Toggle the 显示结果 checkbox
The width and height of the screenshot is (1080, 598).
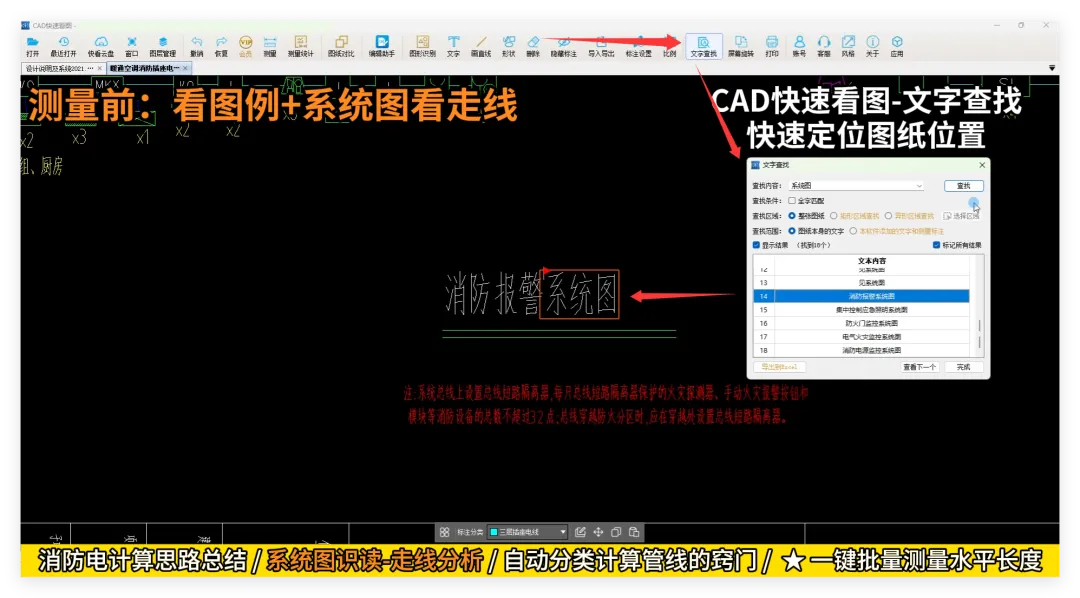[x=756, y=245]
